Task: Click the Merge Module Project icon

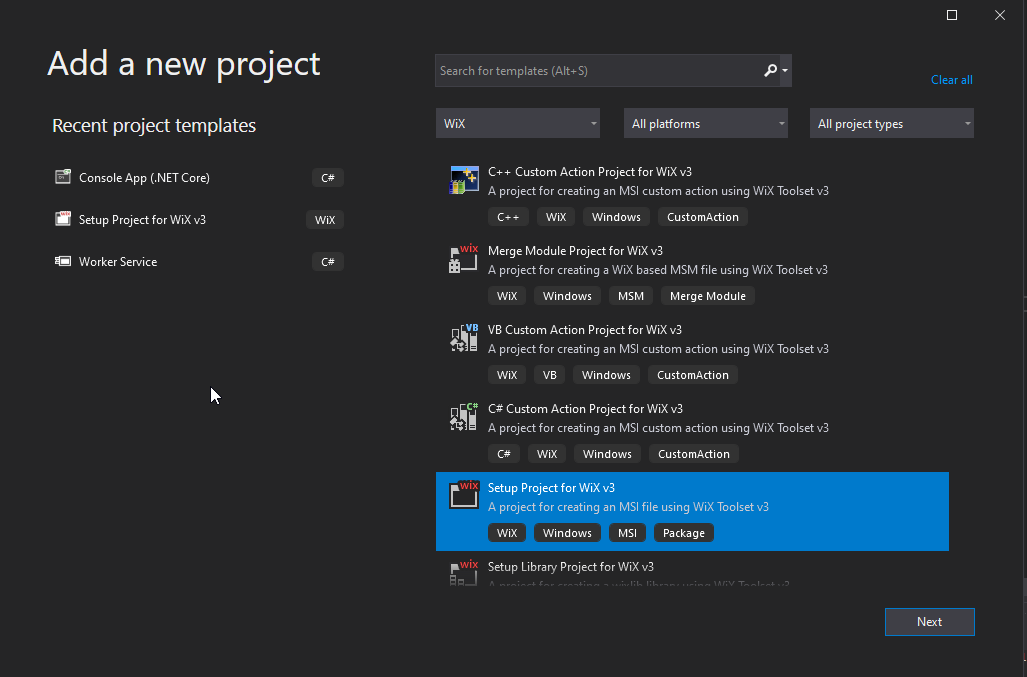Action: click(x=464, y=259)
